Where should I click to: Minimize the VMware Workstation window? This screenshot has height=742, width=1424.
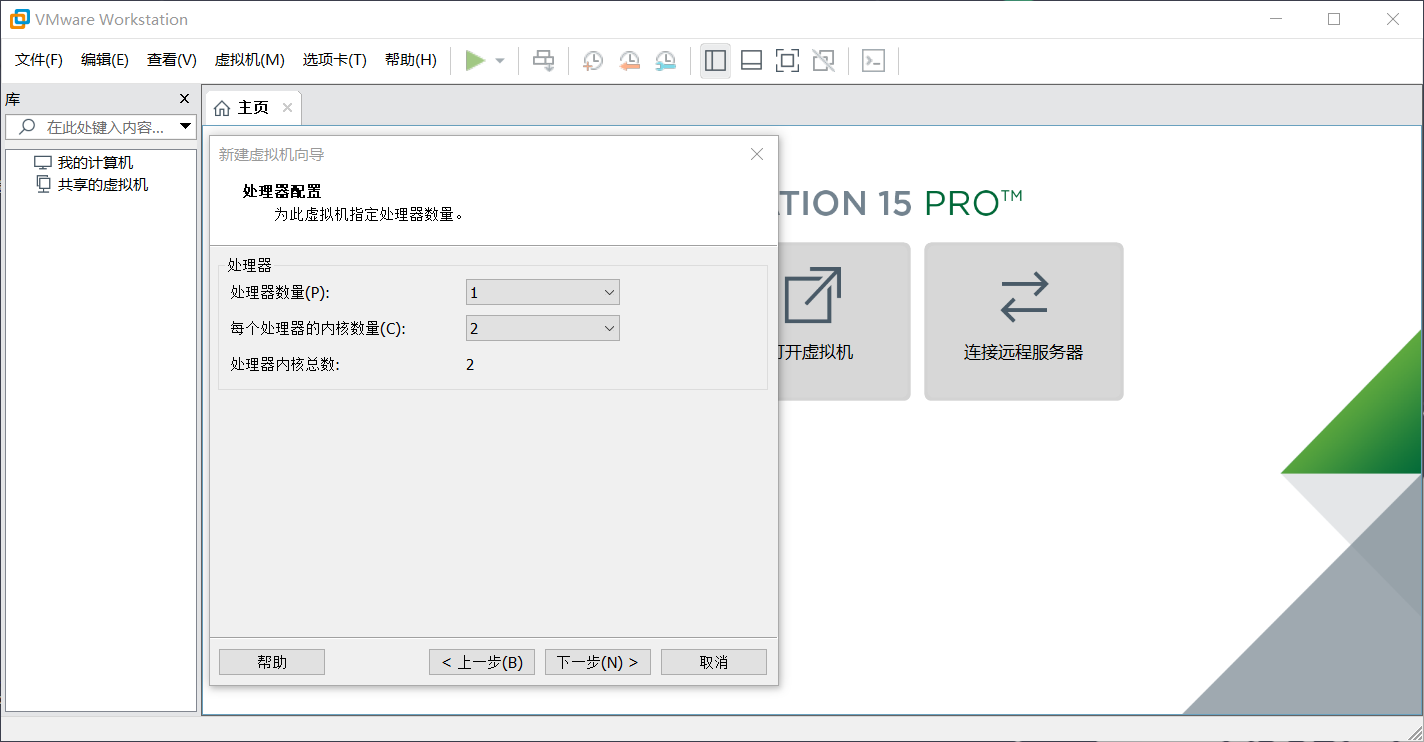[1275, 19]
